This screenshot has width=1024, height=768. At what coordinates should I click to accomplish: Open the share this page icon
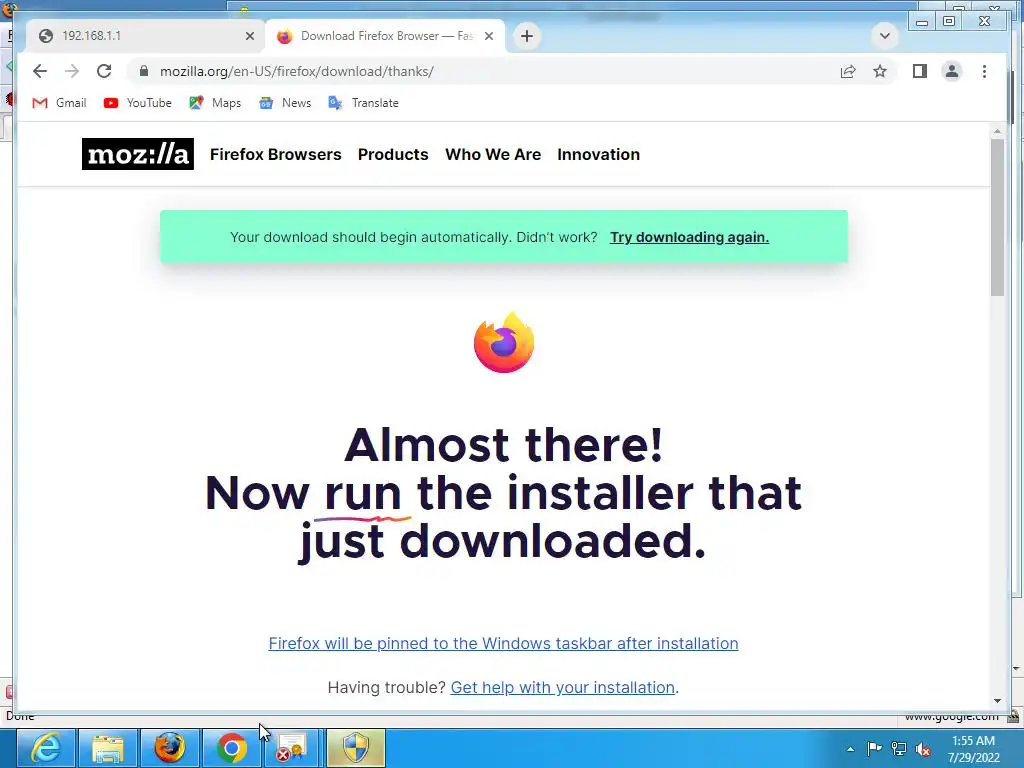(848, 71)
